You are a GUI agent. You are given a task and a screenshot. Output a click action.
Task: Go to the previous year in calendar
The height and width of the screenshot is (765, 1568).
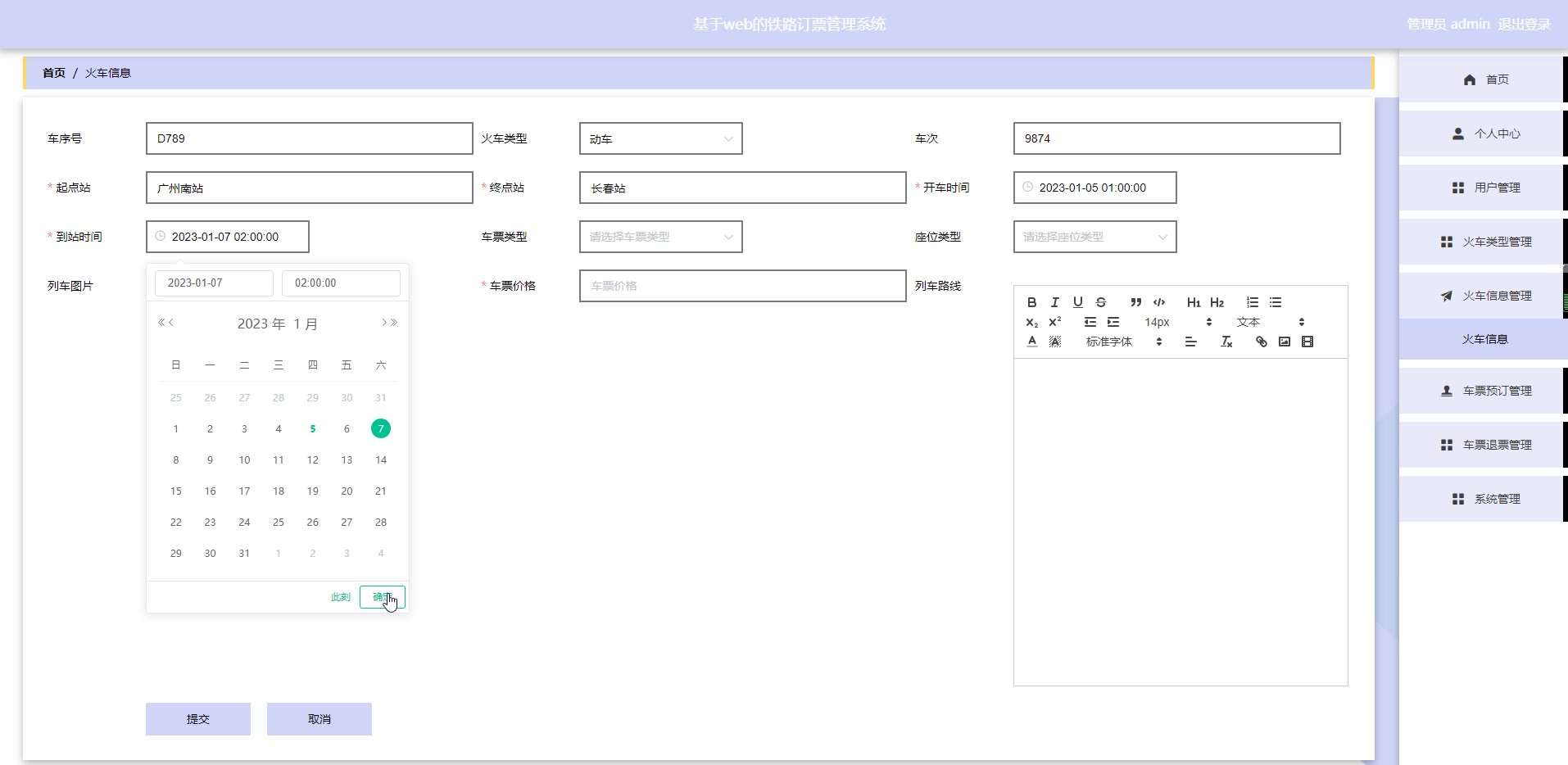point(161,323)
